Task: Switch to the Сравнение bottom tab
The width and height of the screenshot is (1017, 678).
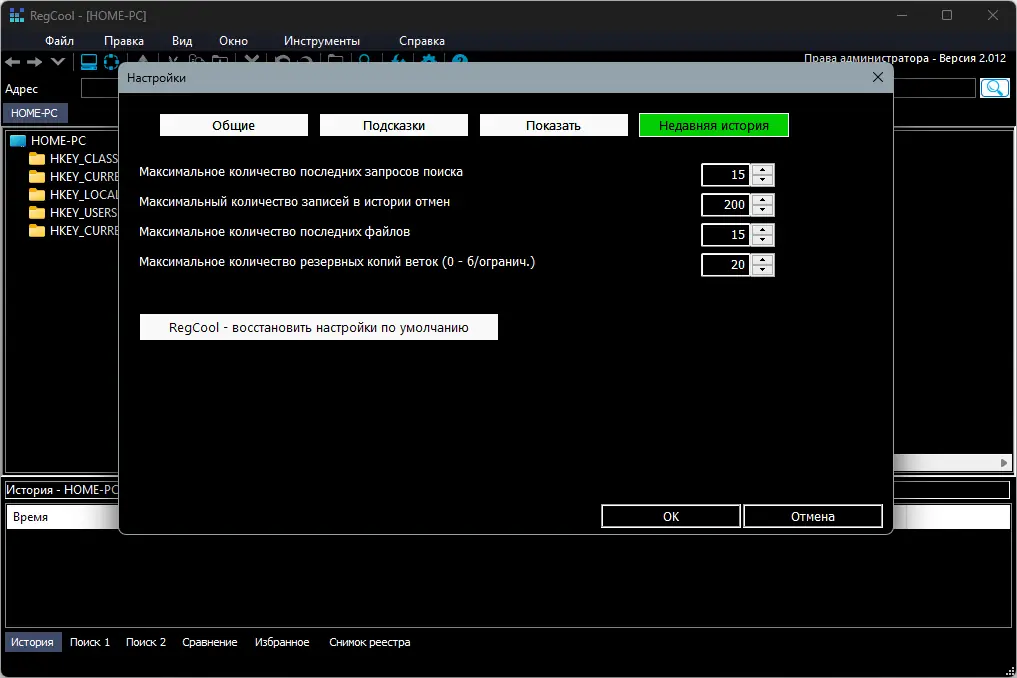Action: pos(209,642)
